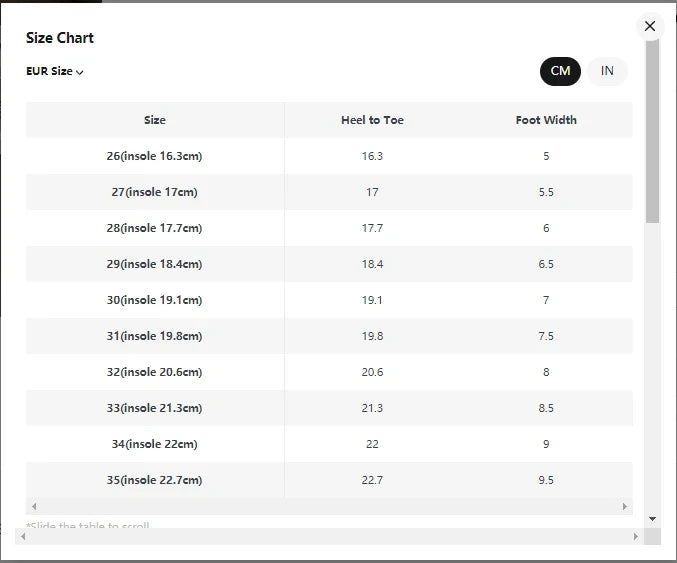The image size is (677, 563).
Task: Click the table's right scroll arrow
Action: (624, 506)
